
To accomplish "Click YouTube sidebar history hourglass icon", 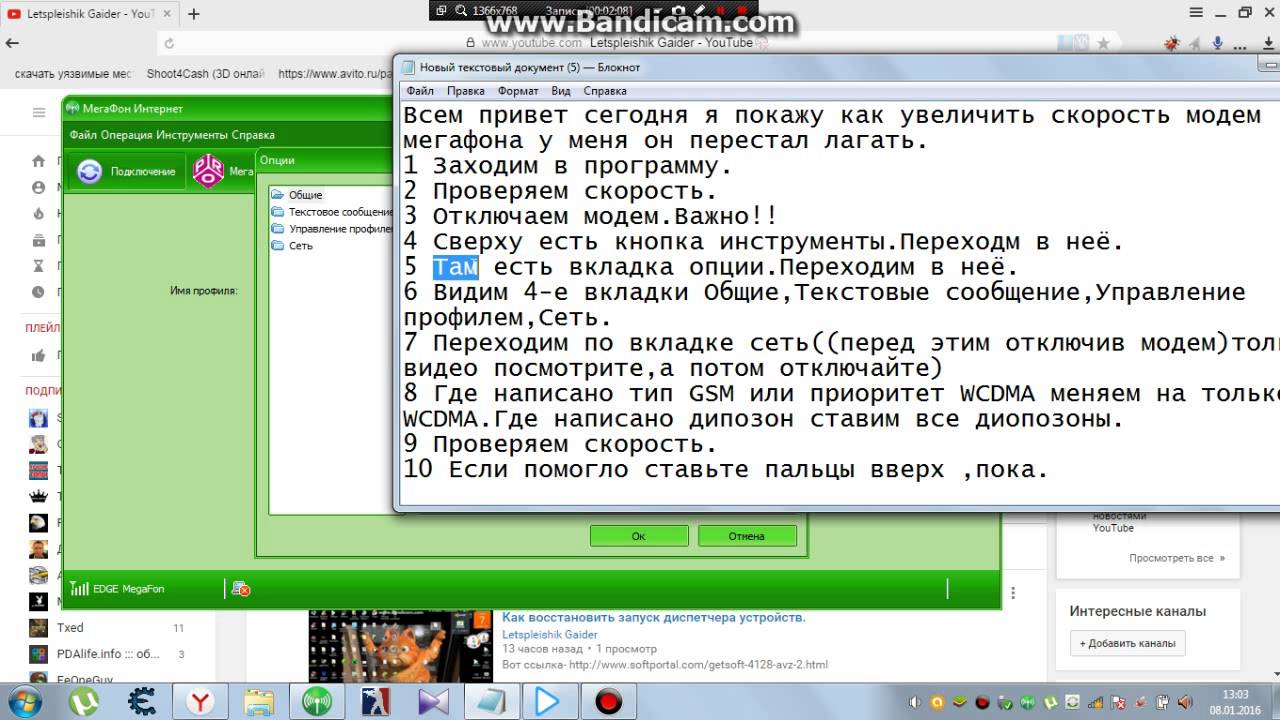I will tap(38, 266).
